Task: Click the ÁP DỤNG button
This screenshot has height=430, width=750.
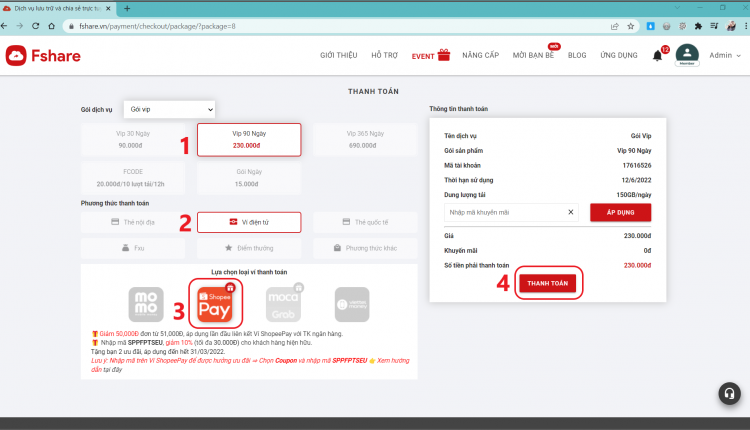Action: click(x=620, y=212)
